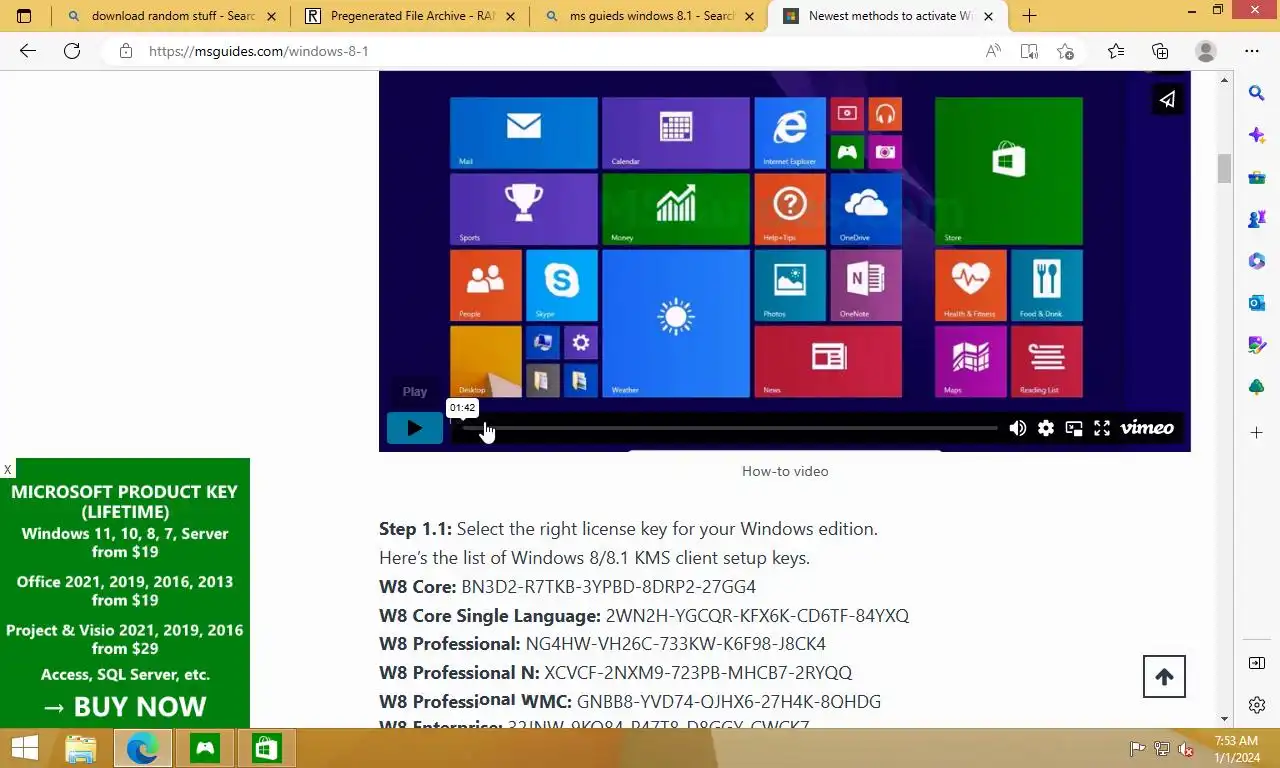Toggle sidebar visibility icon near bottom
This screenshot has width=1280, height=768.
(1257, 663)
